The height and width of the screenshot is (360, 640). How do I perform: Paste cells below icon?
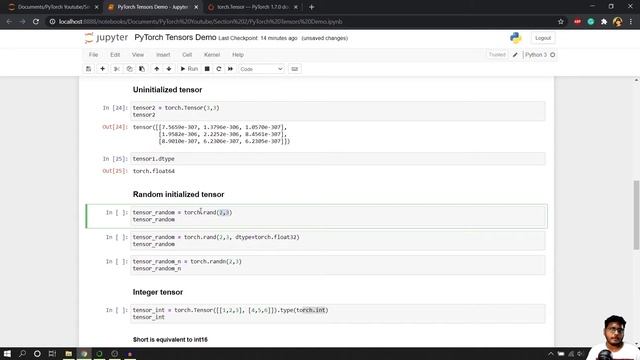point(142,69)
